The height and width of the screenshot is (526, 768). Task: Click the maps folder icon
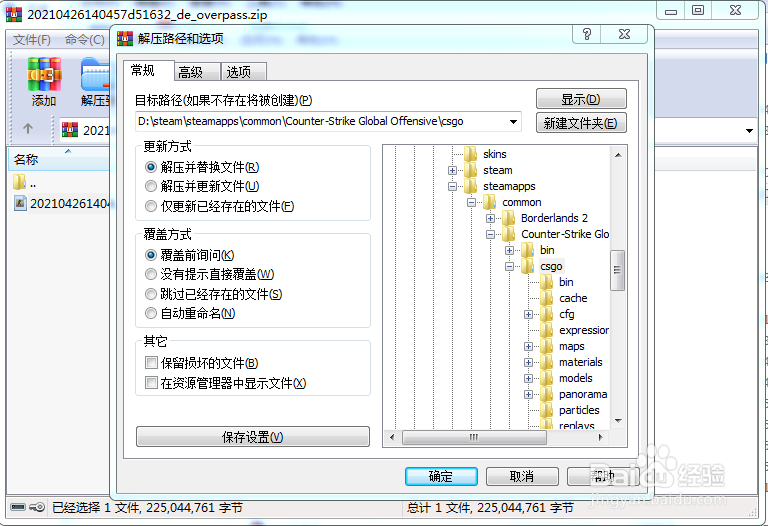tap(547, 346)
